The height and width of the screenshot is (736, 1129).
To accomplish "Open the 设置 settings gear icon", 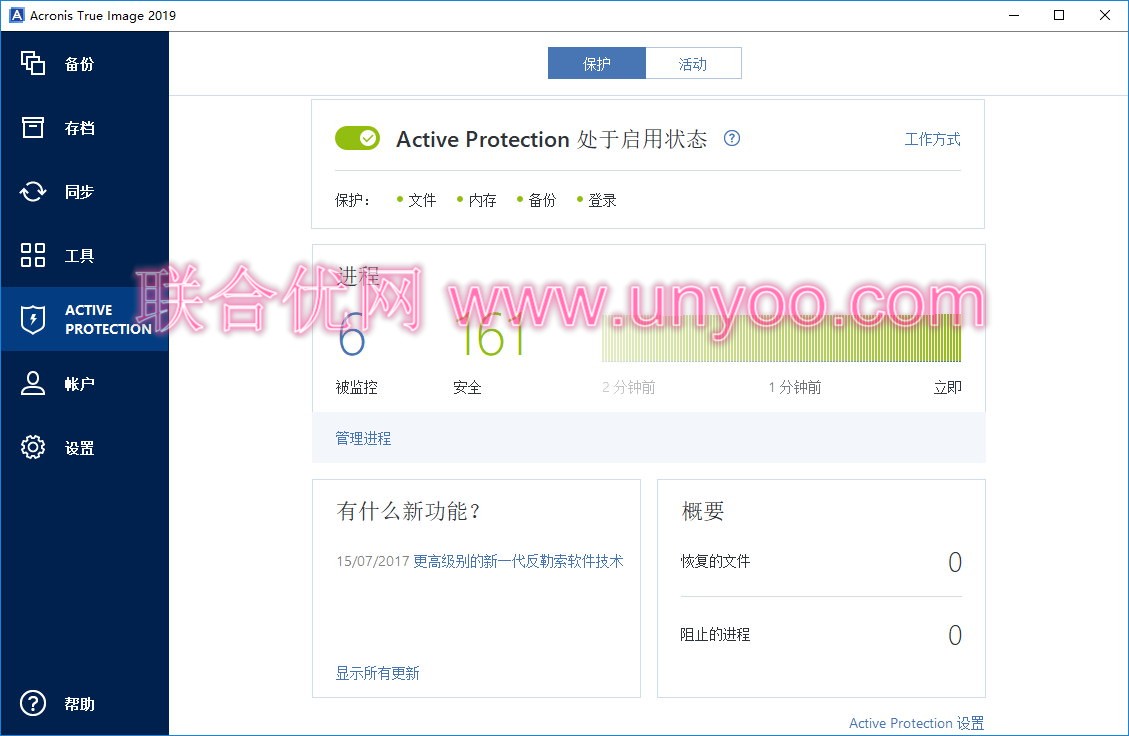I will [32, 447].
